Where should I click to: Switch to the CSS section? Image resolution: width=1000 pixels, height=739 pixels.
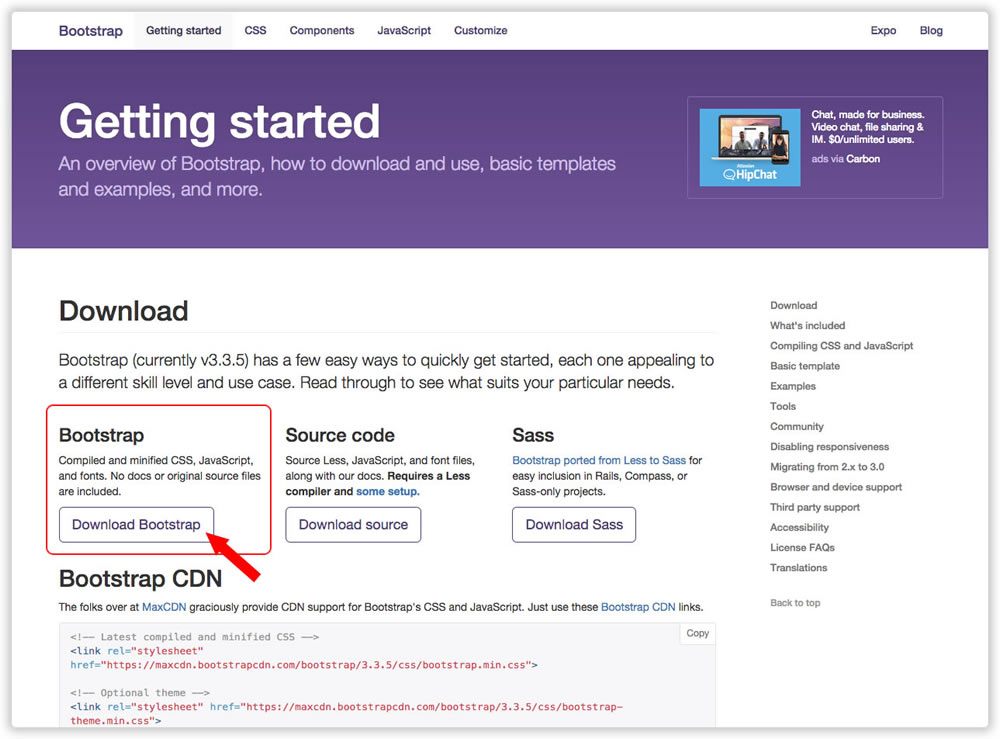255,30
